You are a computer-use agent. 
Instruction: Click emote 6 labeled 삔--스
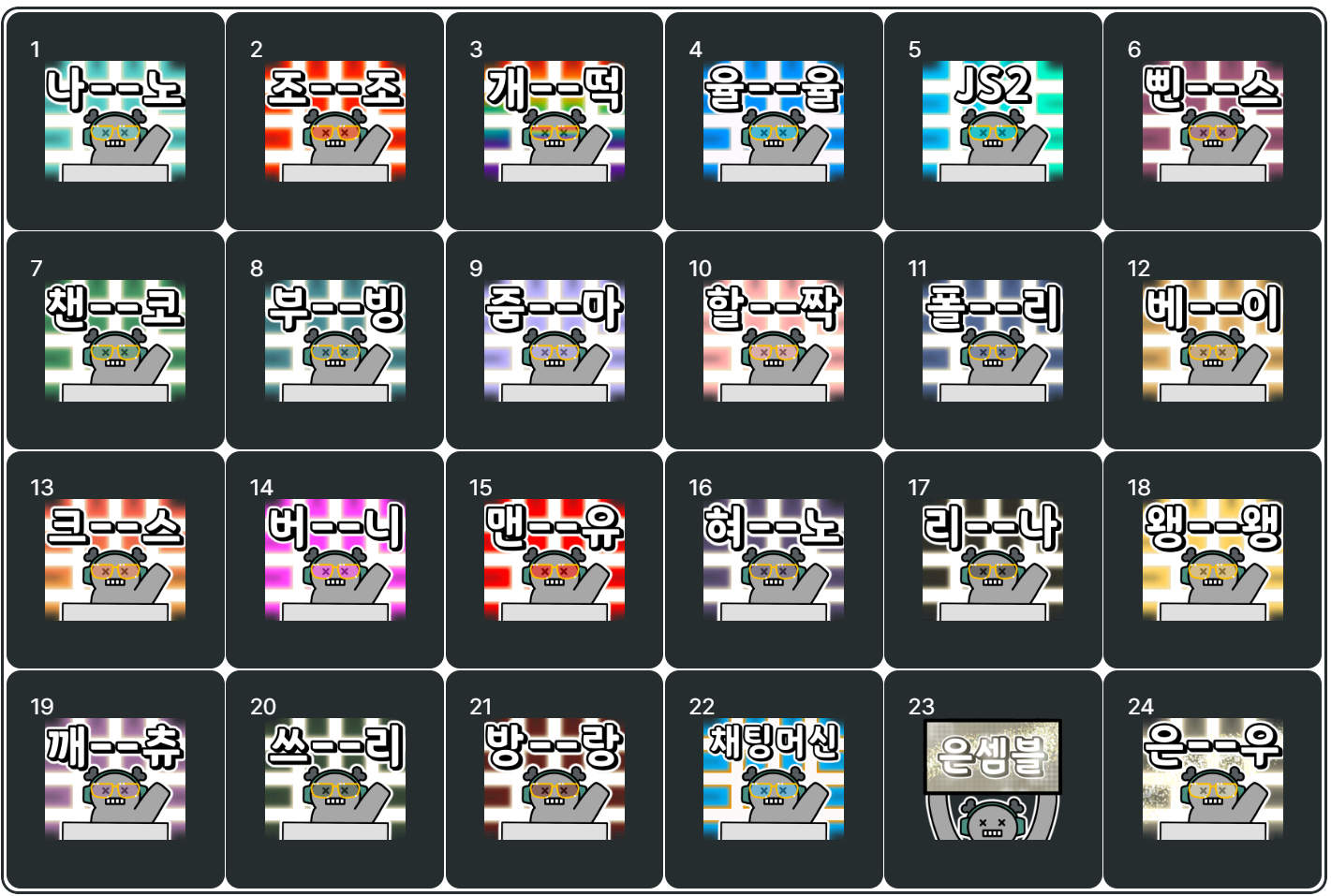pos(1213,121)
